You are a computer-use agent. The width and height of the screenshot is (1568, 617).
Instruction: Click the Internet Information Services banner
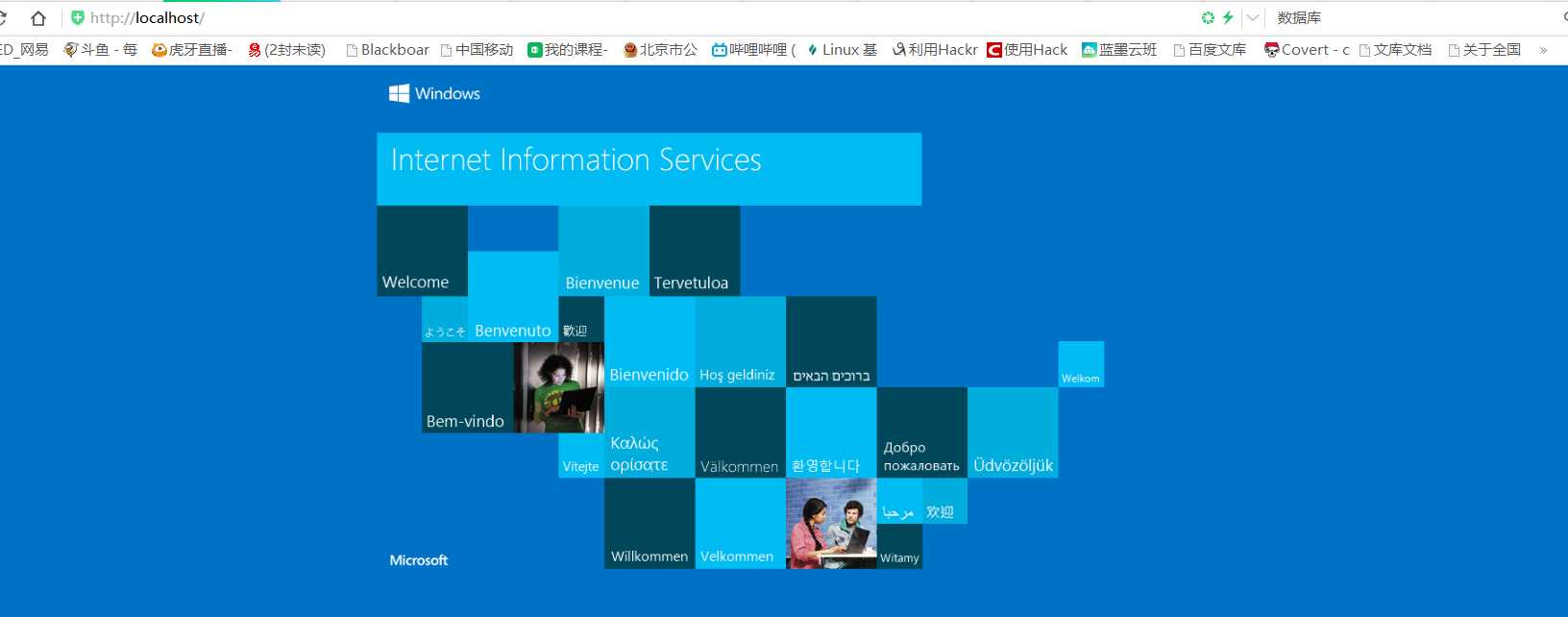[649, 169]
